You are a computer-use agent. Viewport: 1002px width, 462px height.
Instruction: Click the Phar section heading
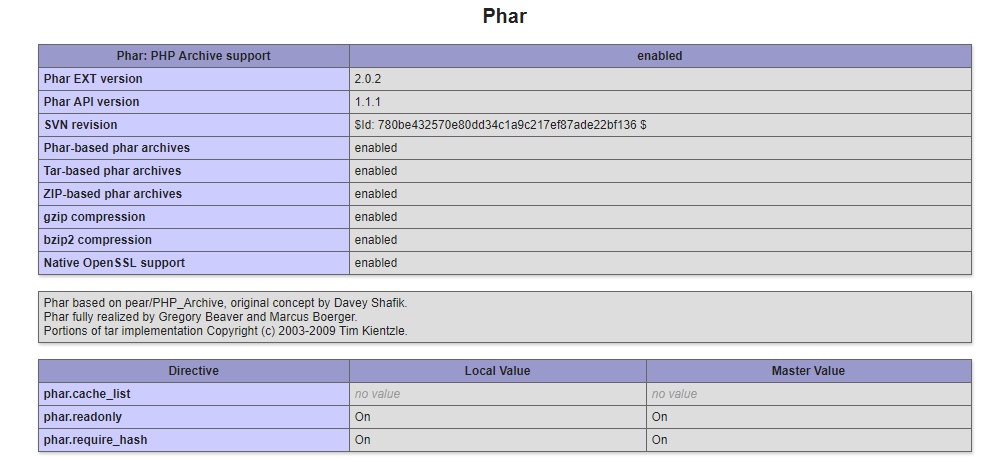(x=504, y=16)
